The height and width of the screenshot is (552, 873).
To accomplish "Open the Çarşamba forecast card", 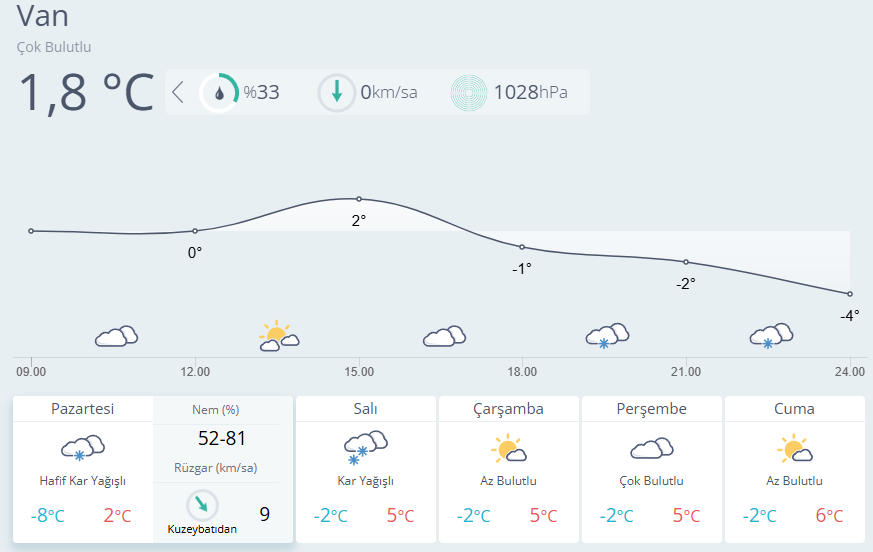I will pos(508,469).
